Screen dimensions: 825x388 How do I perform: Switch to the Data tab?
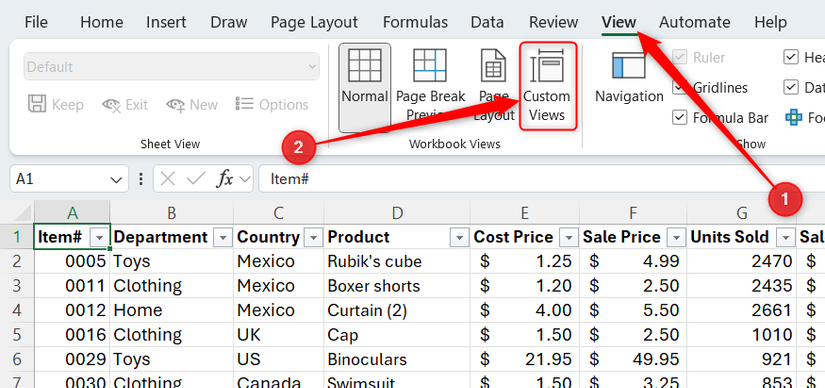(487, 22)
